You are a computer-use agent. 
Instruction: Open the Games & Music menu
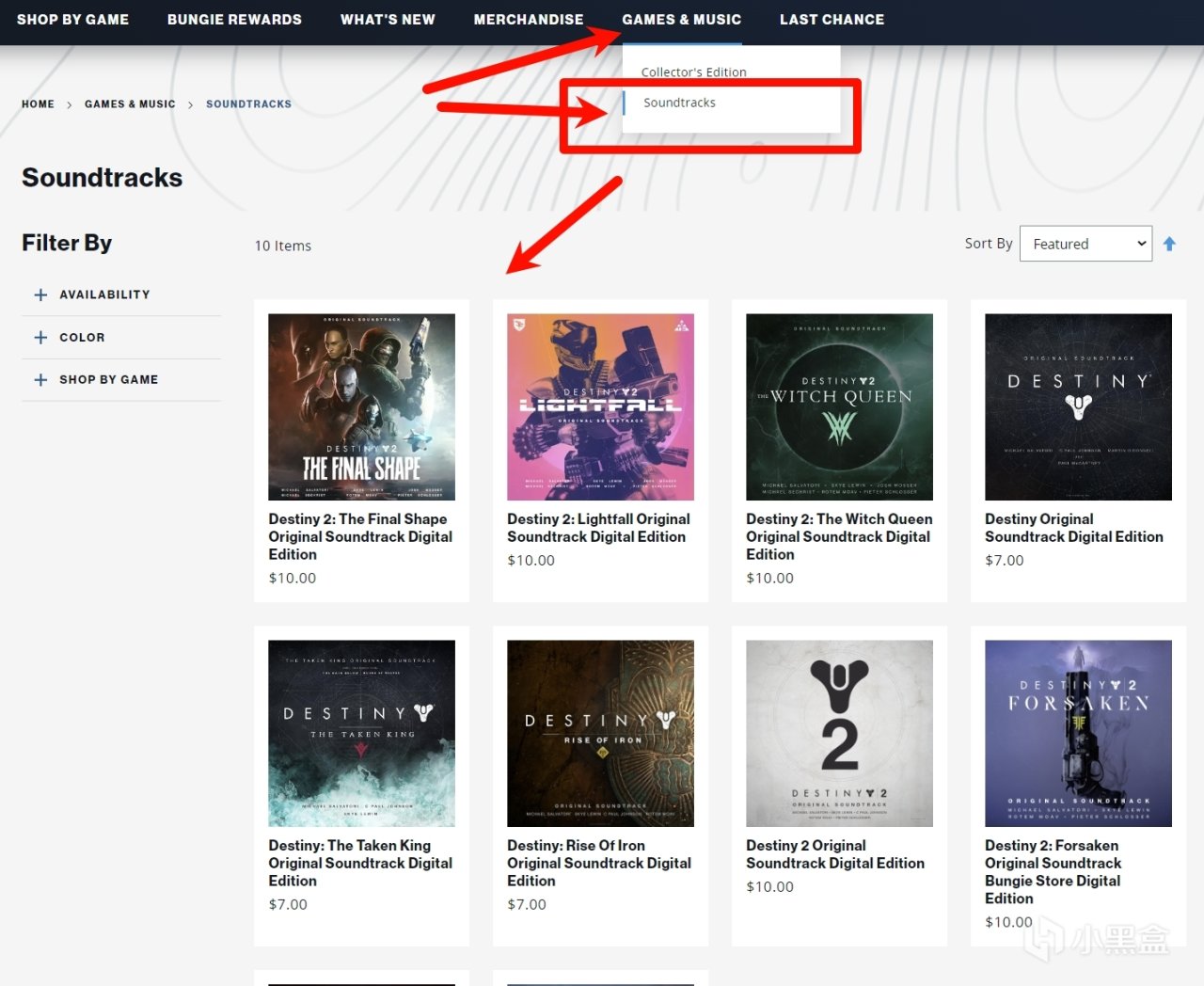coord(682,19)
